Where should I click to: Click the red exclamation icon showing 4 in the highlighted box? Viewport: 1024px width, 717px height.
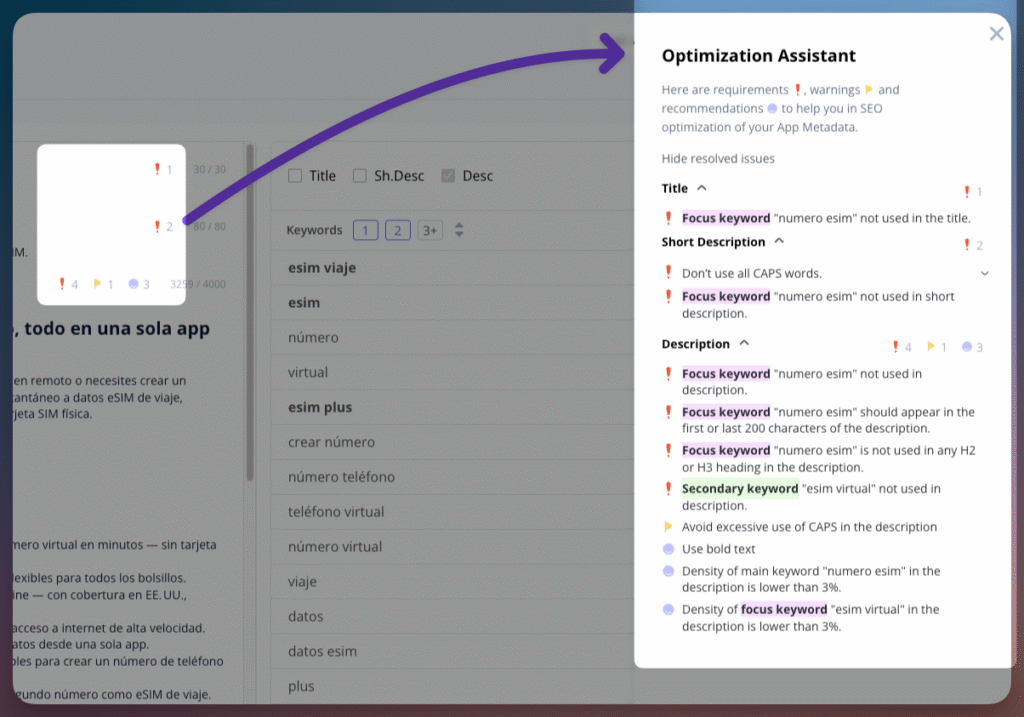pos(62,284)
